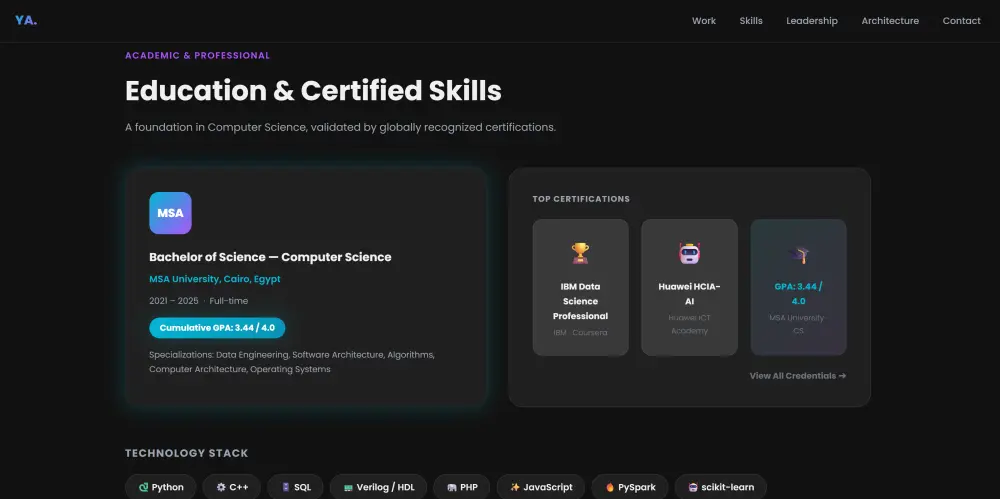Click the MSA University CS subtitle
This screenshot has width=1000, height=499.
coord(798,324)
